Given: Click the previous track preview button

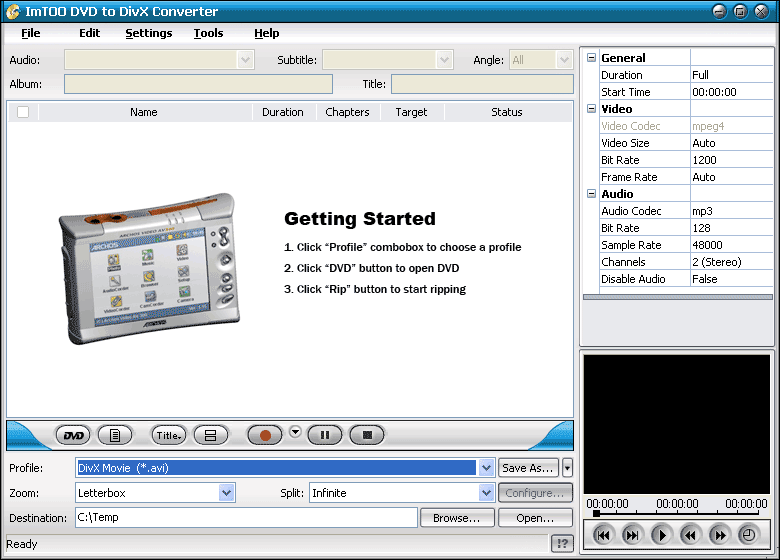Looking at the screenshot, I should [603, 535].
